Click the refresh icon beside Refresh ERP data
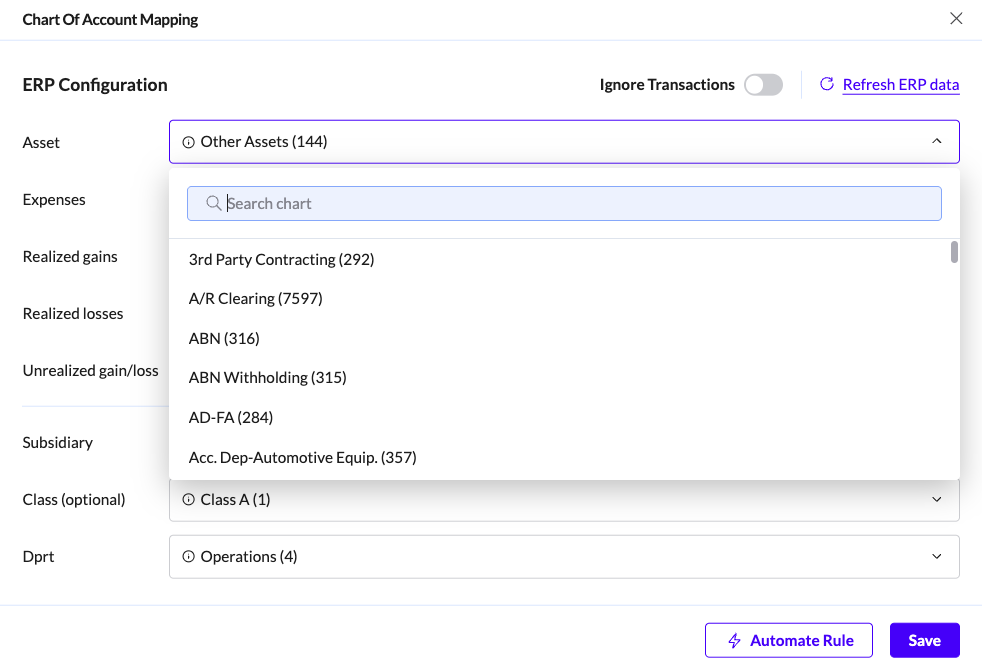This screenshot has width=982, height=669. tap(827, 84)
